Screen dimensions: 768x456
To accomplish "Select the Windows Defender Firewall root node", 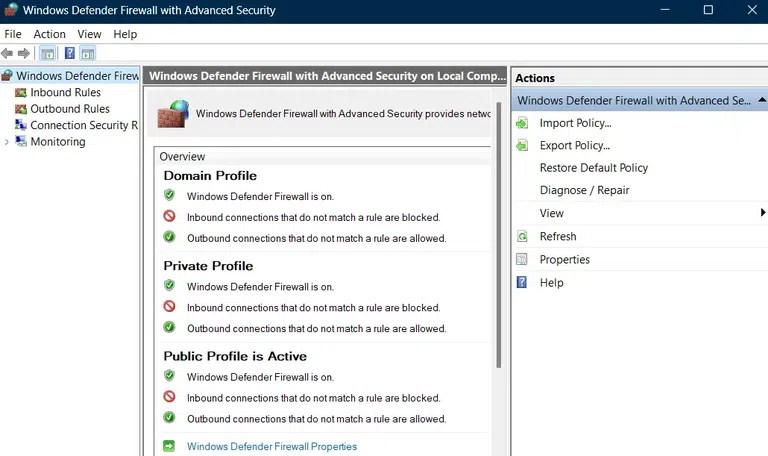I will pos(77,76).
